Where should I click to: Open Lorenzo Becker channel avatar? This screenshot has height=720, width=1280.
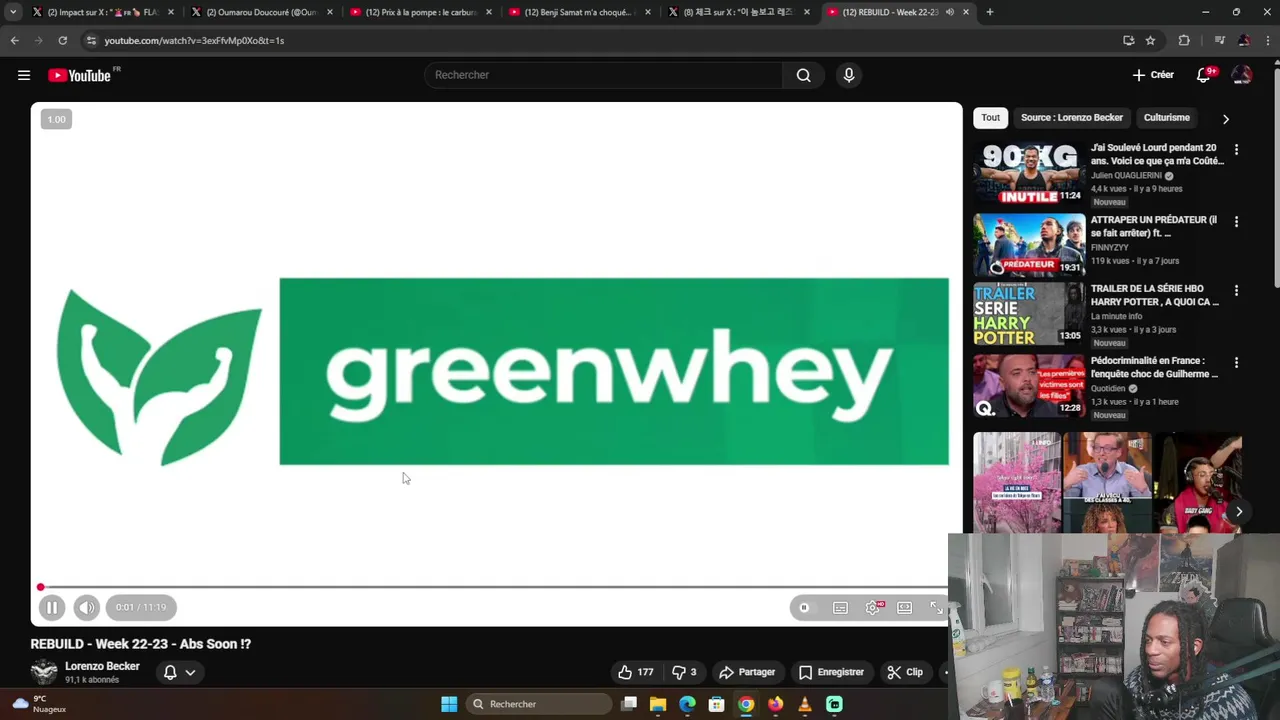coord(44,672)
